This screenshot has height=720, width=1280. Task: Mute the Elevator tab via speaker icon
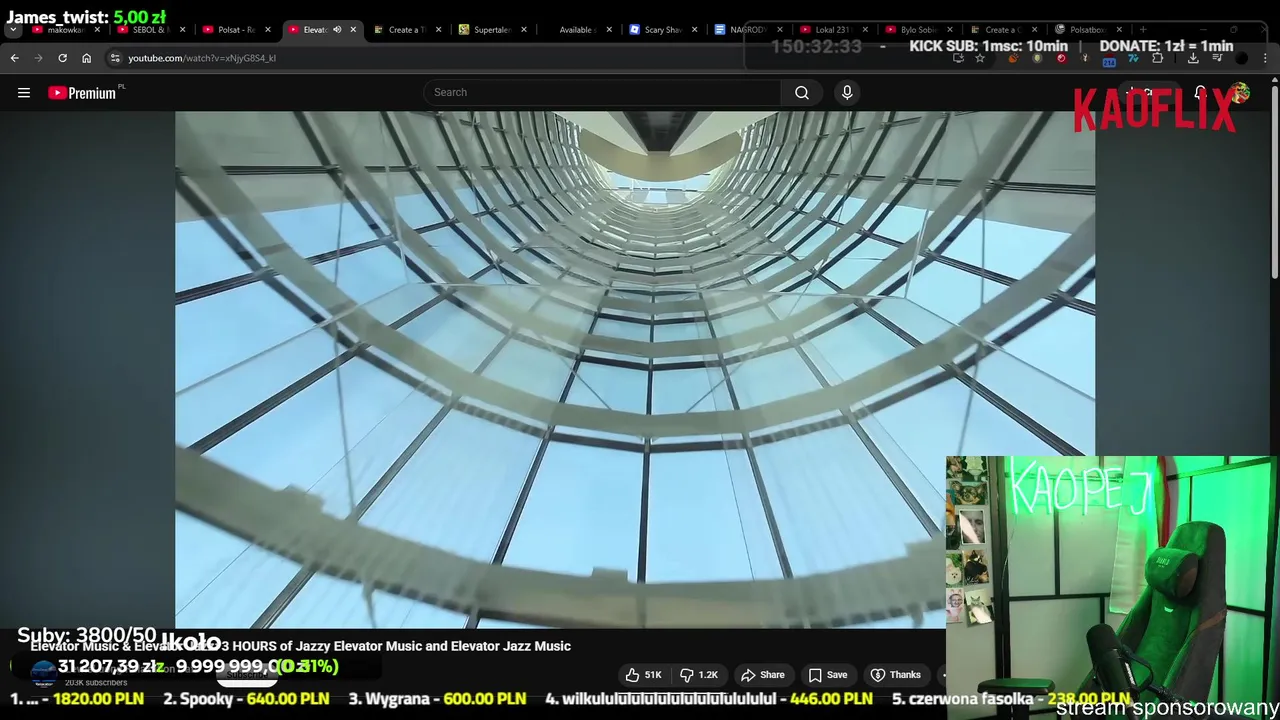click(337, 30)
